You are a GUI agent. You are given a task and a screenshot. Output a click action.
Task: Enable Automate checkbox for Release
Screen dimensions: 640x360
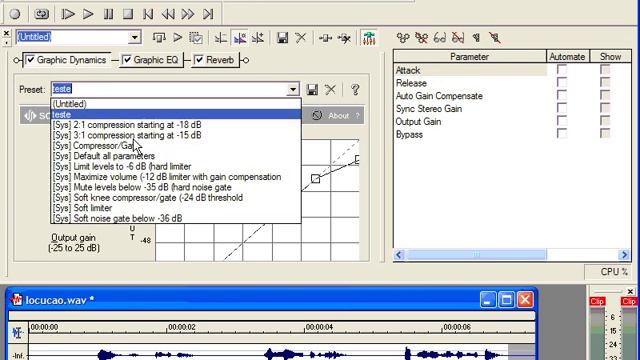pos(562,83)
